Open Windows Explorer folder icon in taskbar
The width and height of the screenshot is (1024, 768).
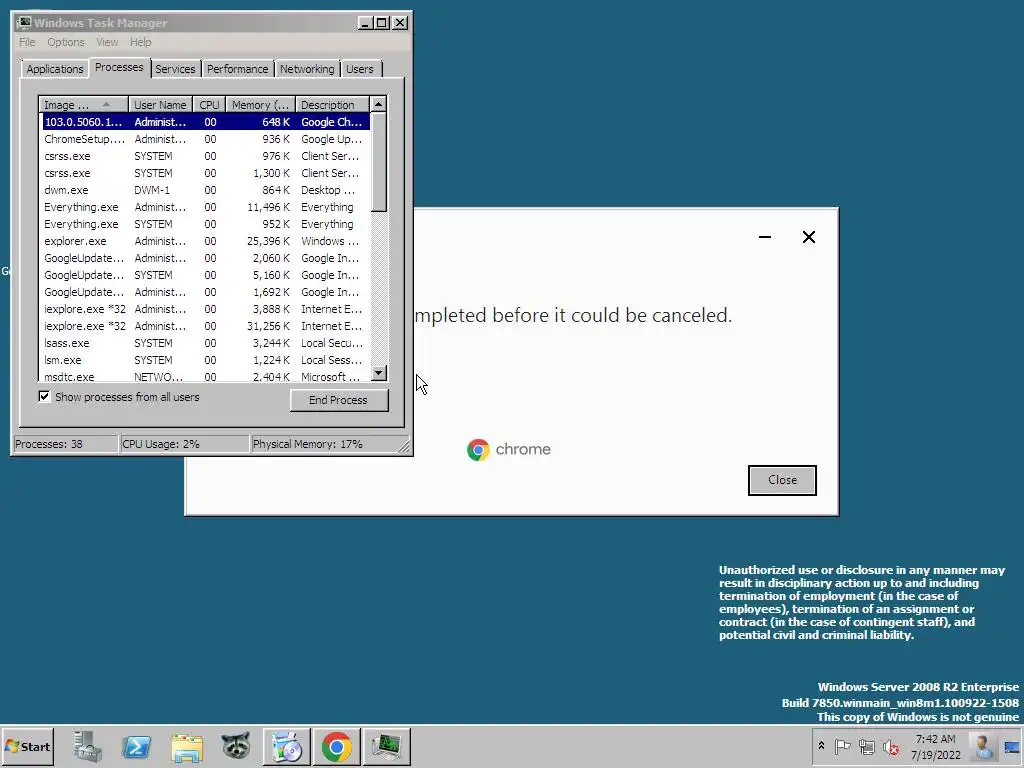187,746
